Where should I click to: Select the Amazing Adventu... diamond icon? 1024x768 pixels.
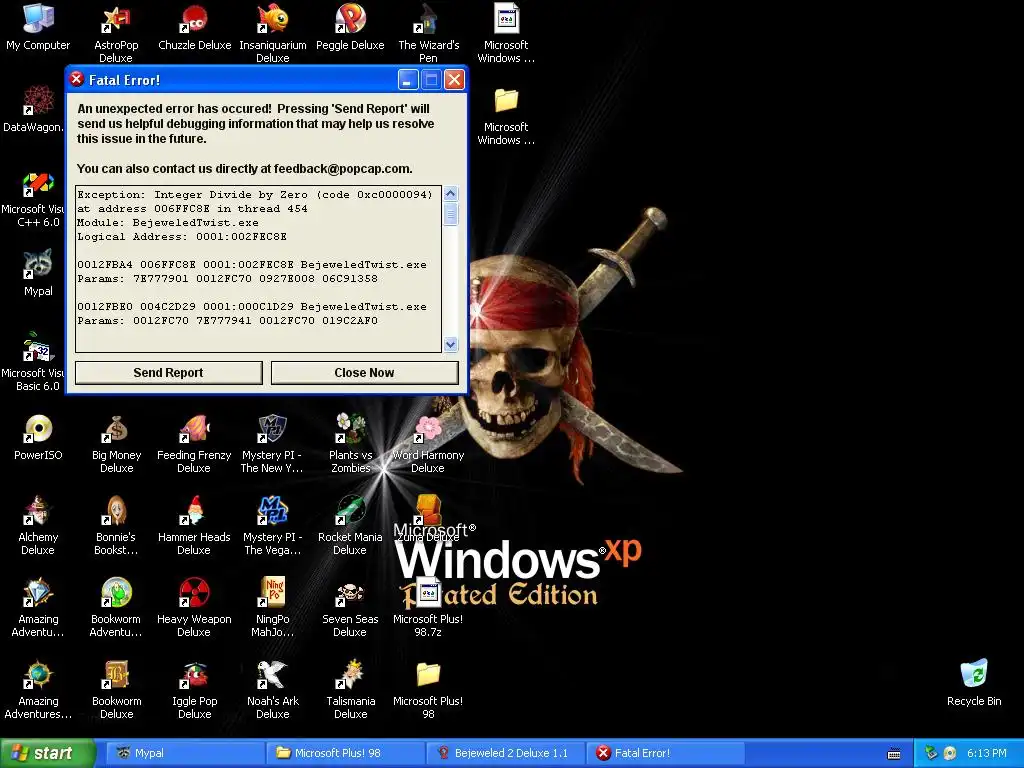point(38,593)
